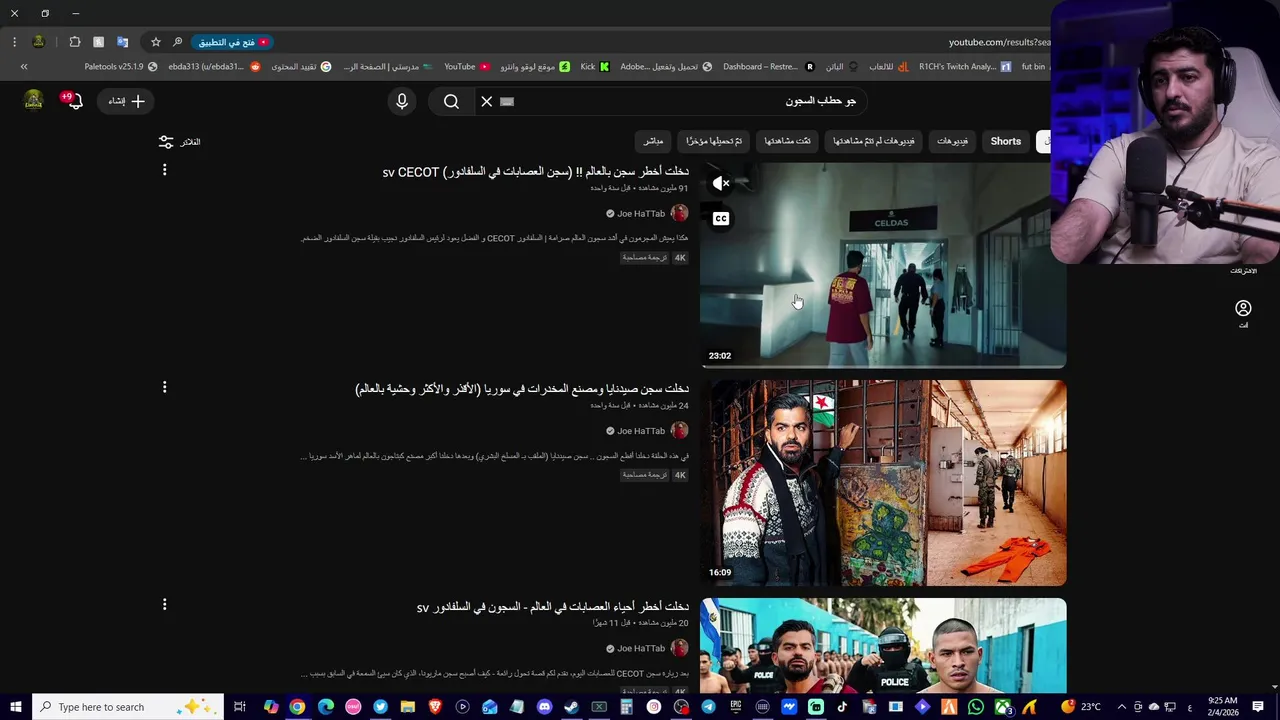The width and height of the screenshot is (1280, 720).
Task: Click the magnifier search button
Action: click(451, 101)
